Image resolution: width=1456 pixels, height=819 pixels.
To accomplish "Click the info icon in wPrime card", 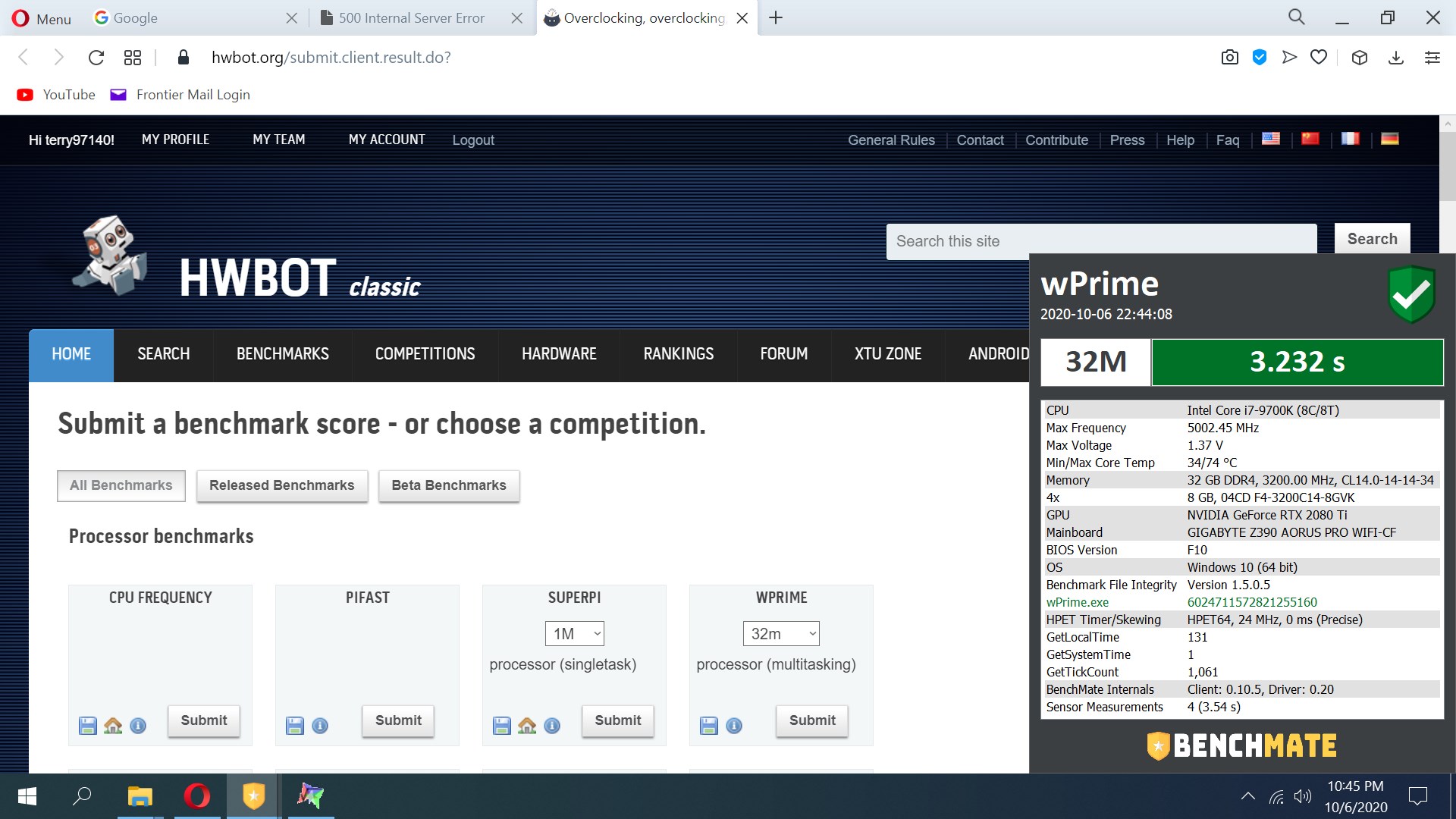I will tap(734, 726).
